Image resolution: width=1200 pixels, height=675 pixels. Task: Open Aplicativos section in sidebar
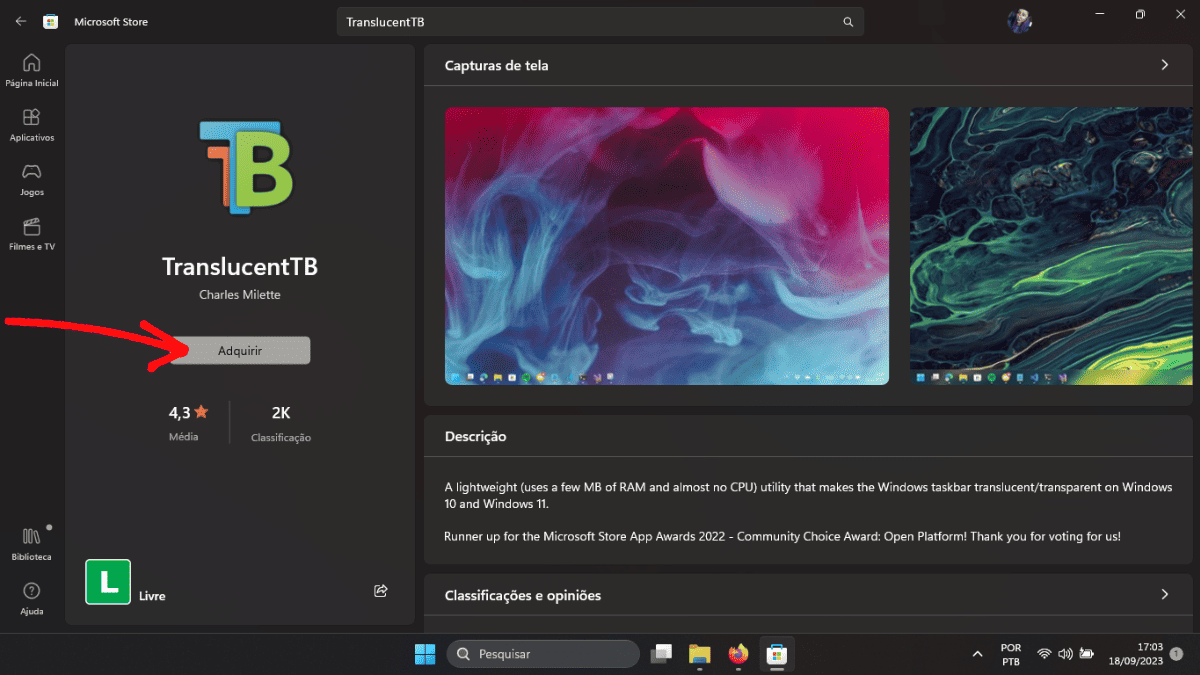pos(32,125)
